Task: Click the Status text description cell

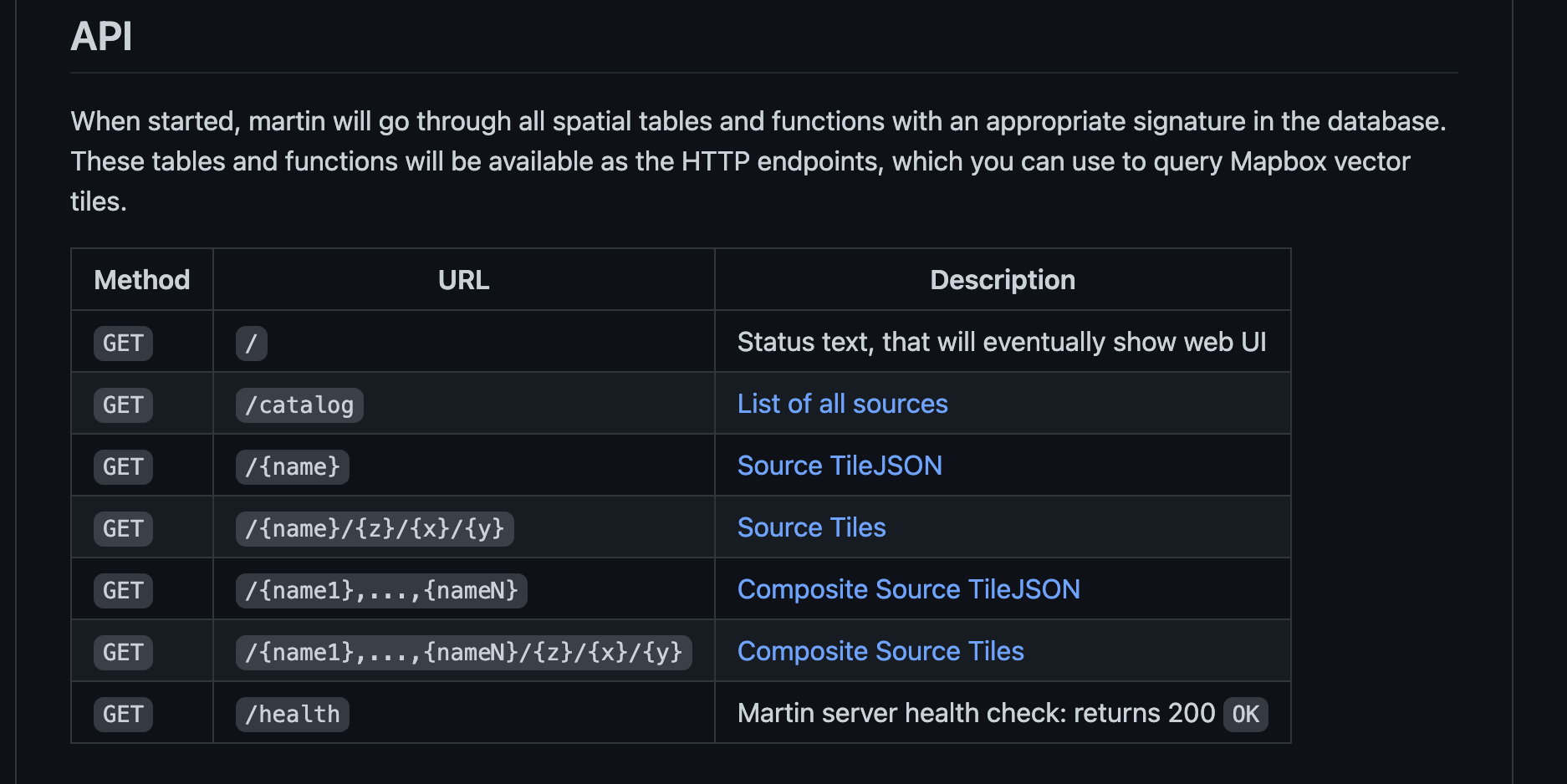Action: (x=1002, y=342)
